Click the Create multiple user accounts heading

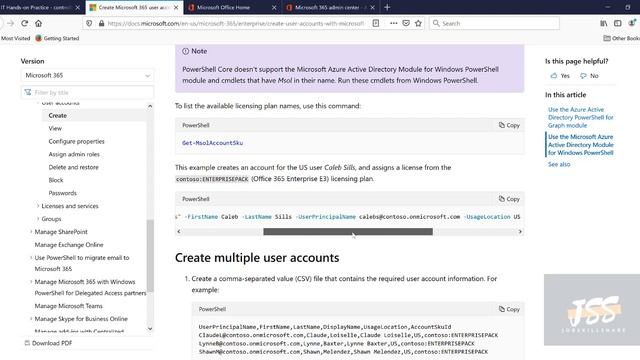tap(257, 258)
